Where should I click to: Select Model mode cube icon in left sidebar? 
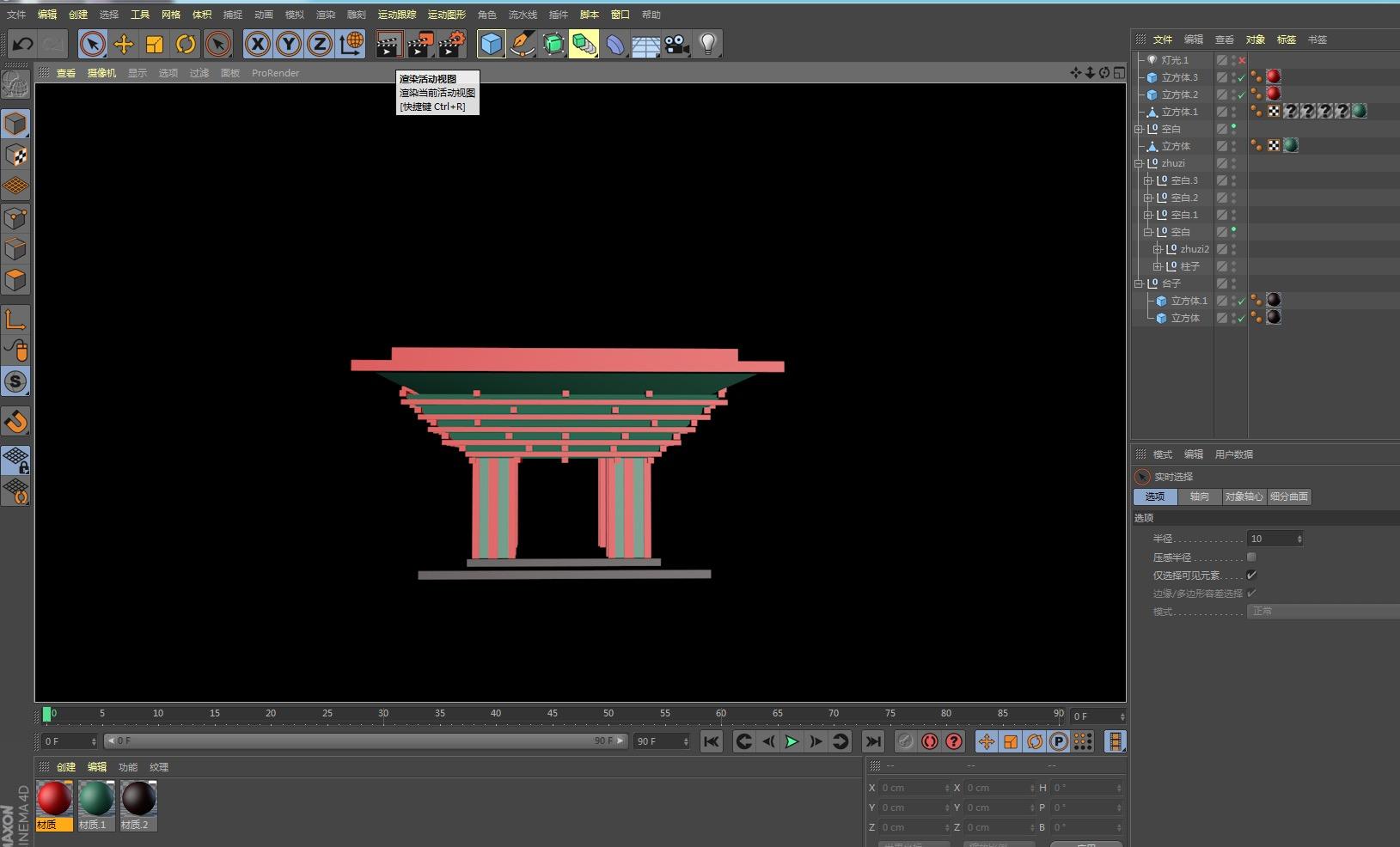point(15,125)
